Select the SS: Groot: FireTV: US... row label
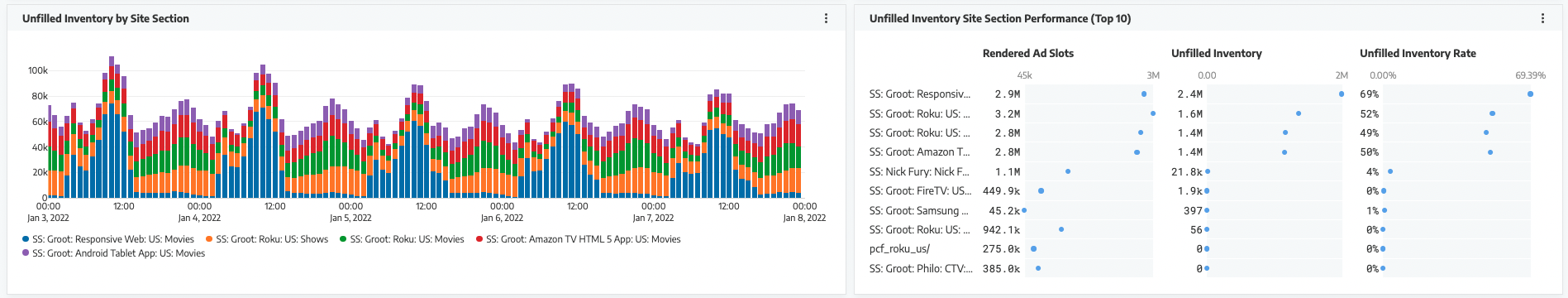The height and width of the screenshot is (298, 1568). (921, 191)
